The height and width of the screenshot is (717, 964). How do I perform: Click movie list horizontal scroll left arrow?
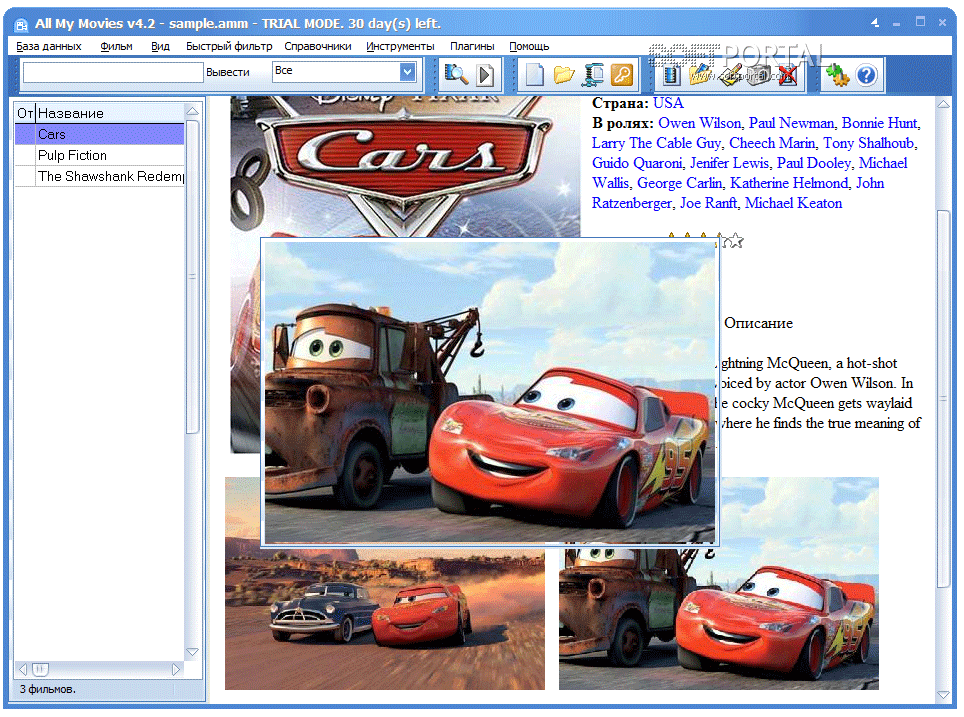(23, 669)
